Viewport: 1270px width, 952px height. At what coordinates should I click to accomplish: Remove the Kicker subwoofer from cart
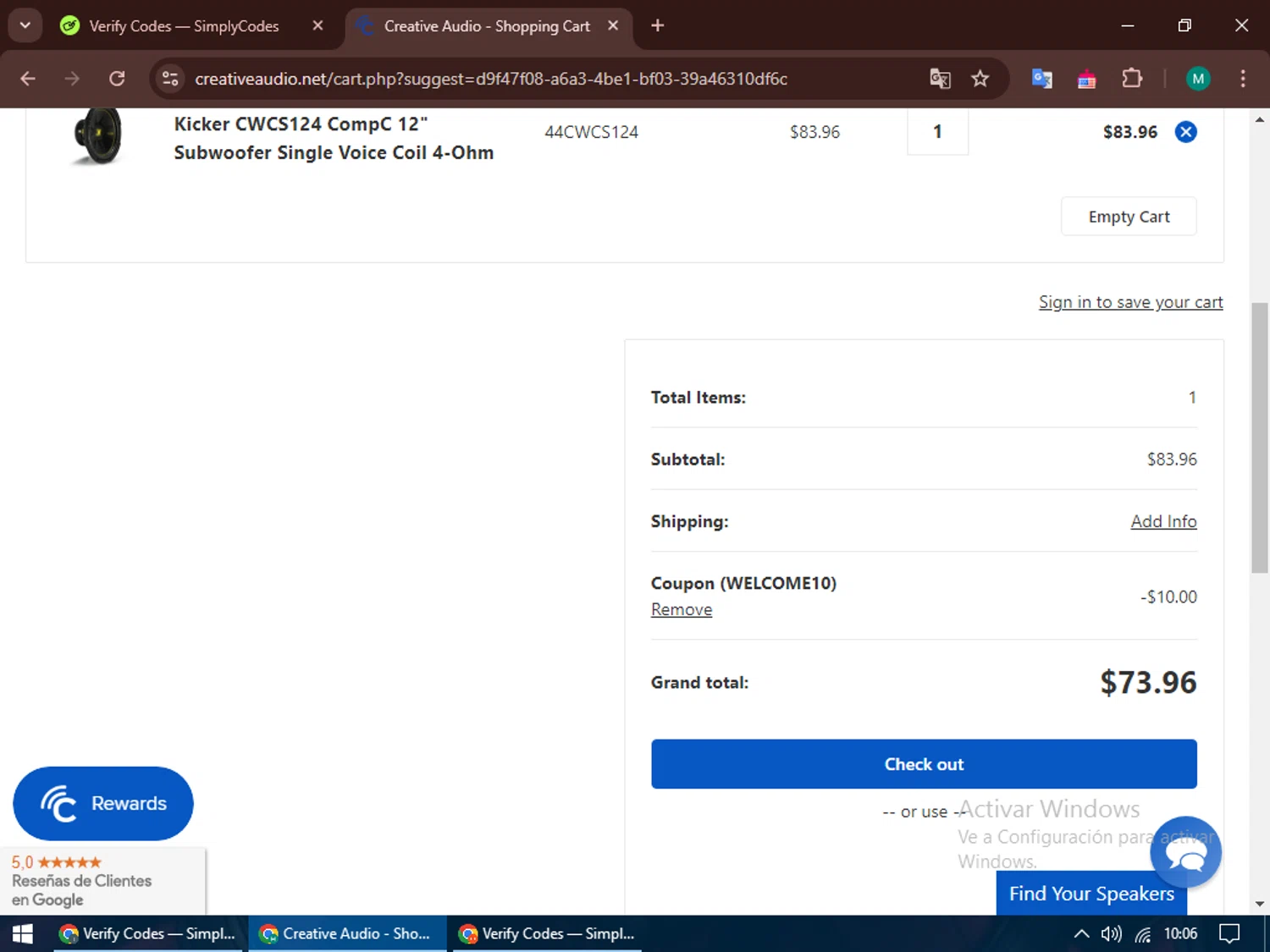pos(1185,132)
